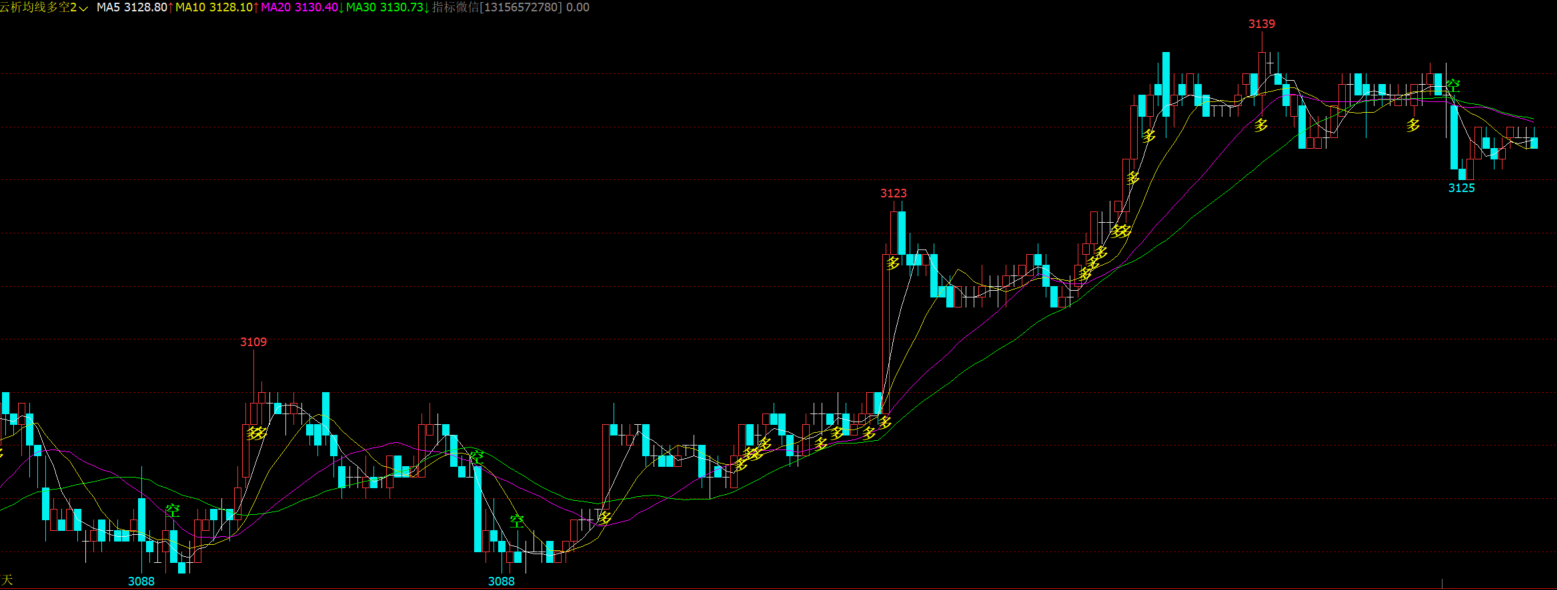Select the yellow MA10 3128.10 legend
The width and height of the screenshot is (1557, 590).
[x=213, y=7]
